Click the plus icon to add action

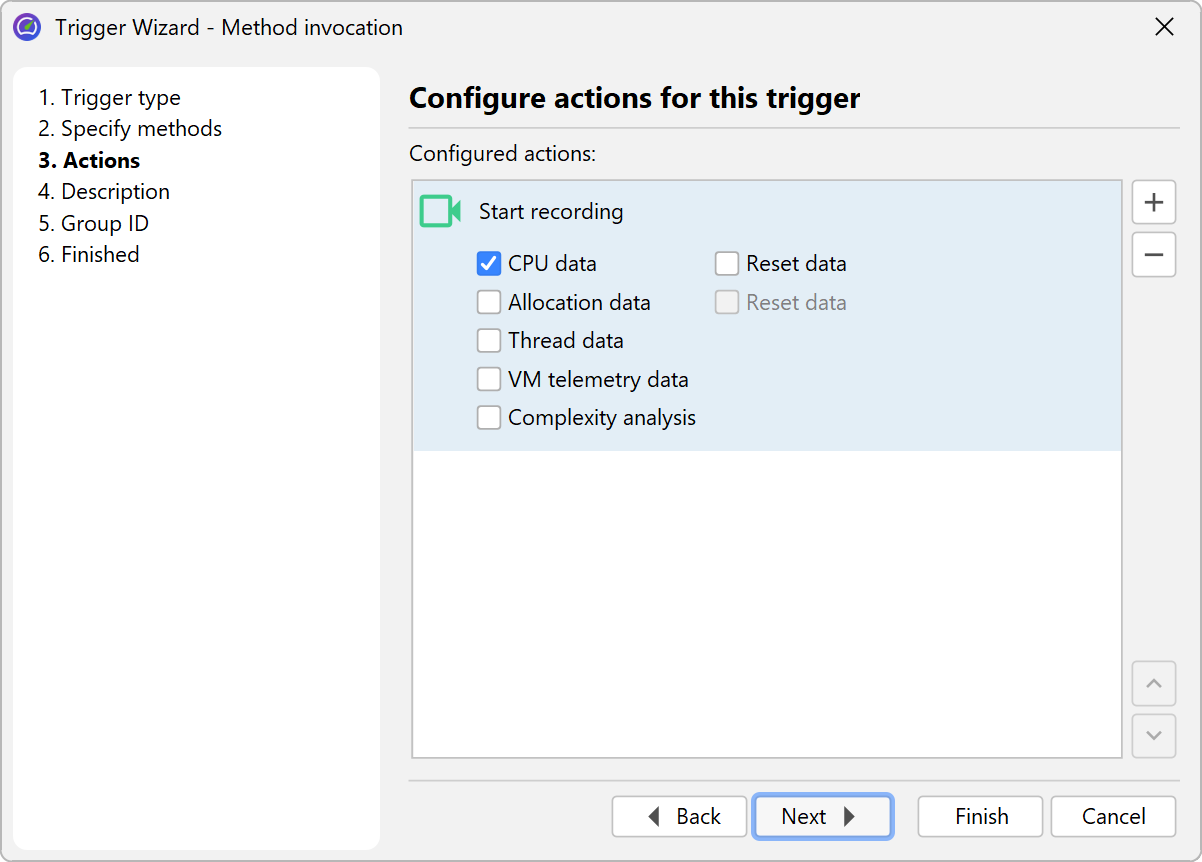(1153, 203)
